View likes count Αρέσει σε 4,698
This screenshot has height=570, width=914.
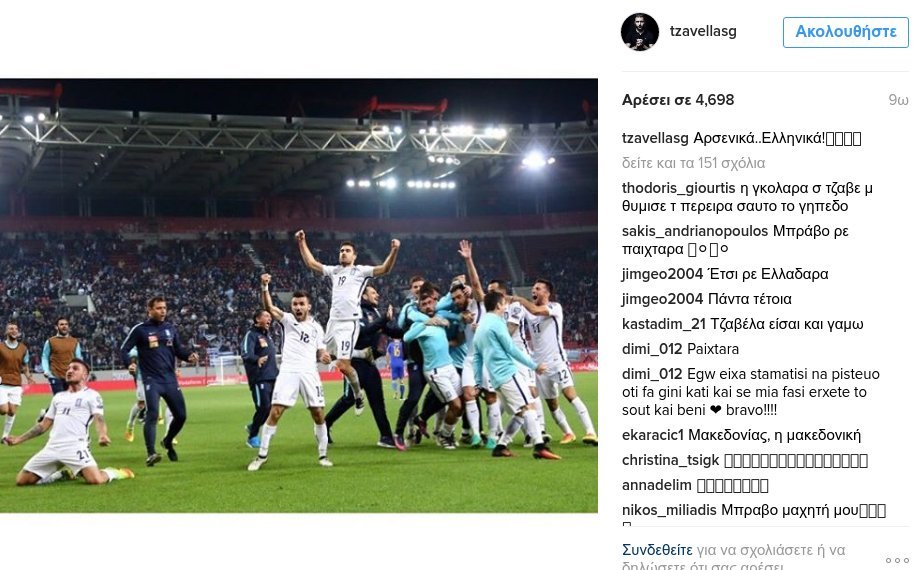click(677, 100)
